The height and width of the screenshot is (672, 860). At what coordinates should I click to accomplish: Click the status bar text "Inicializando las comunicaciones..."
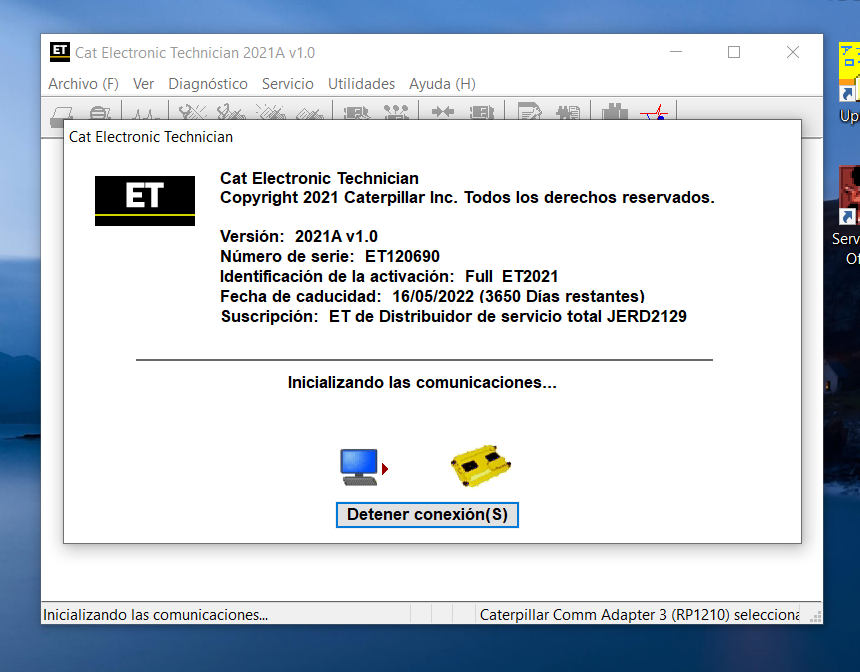(x=156, y=615)
